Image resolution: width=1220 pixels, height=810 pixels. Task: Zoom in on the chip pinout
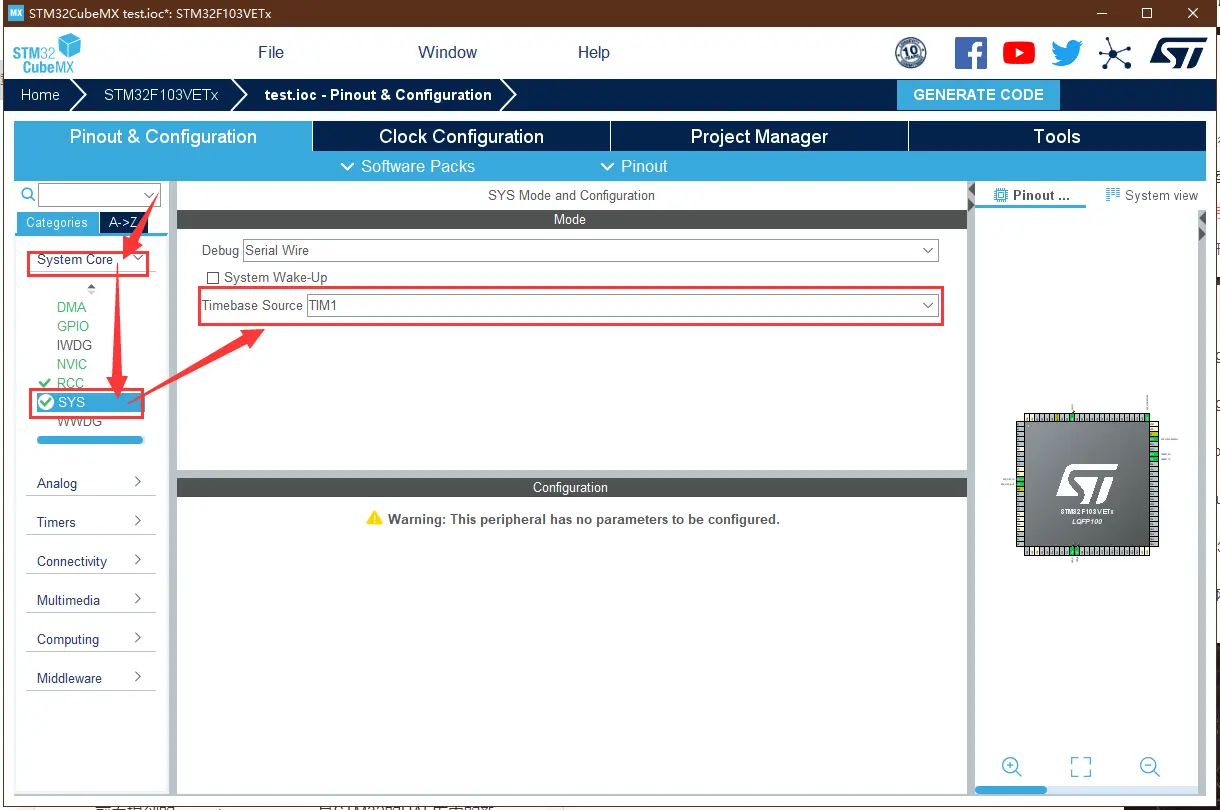[x=1012, y=767]
